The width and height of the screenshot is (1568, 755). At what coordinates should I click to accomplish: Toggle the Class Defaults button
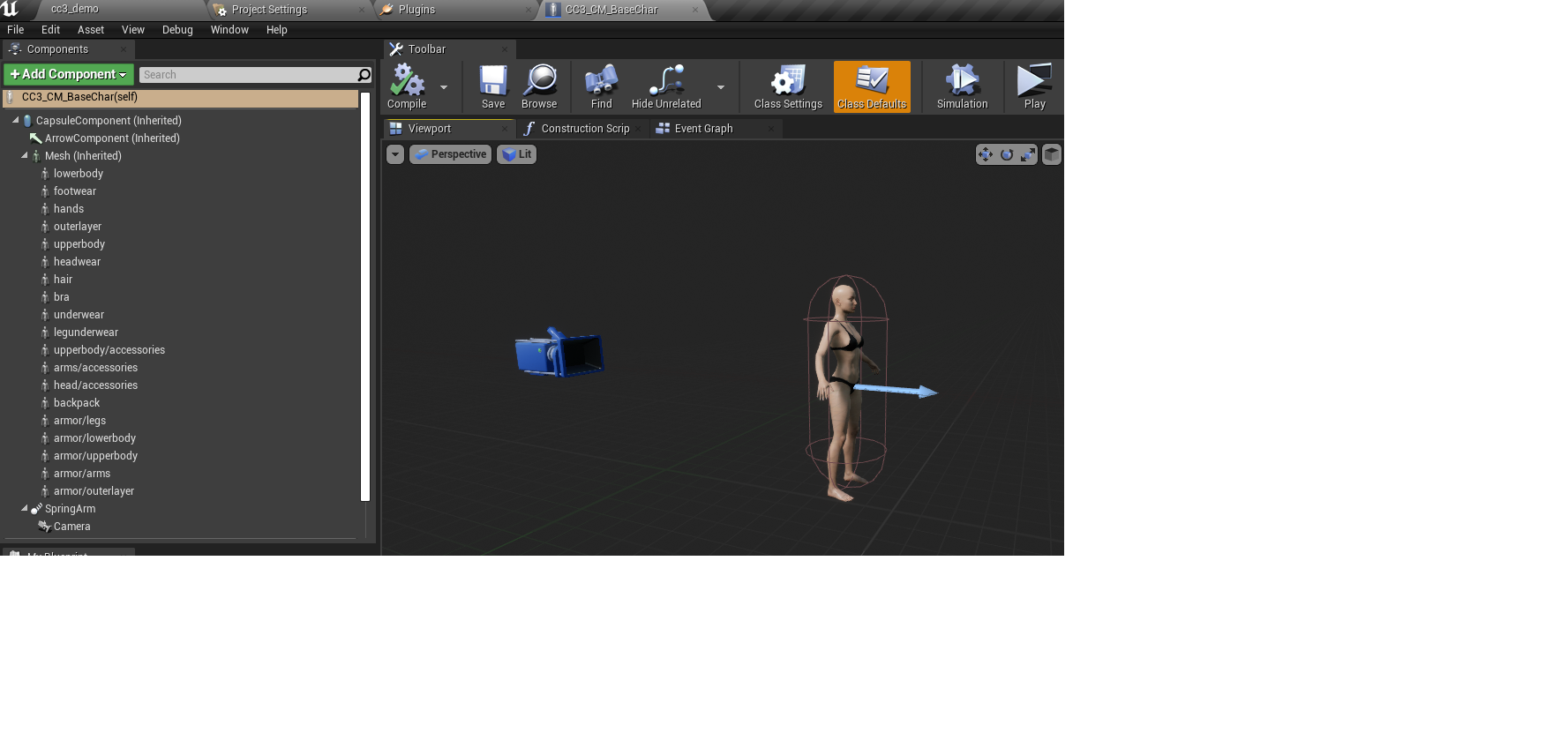(872, 86)
